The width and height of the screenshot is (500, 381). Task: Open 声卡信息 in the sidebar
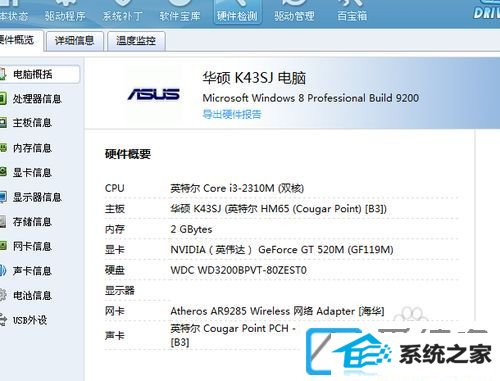tap(32, 271)
